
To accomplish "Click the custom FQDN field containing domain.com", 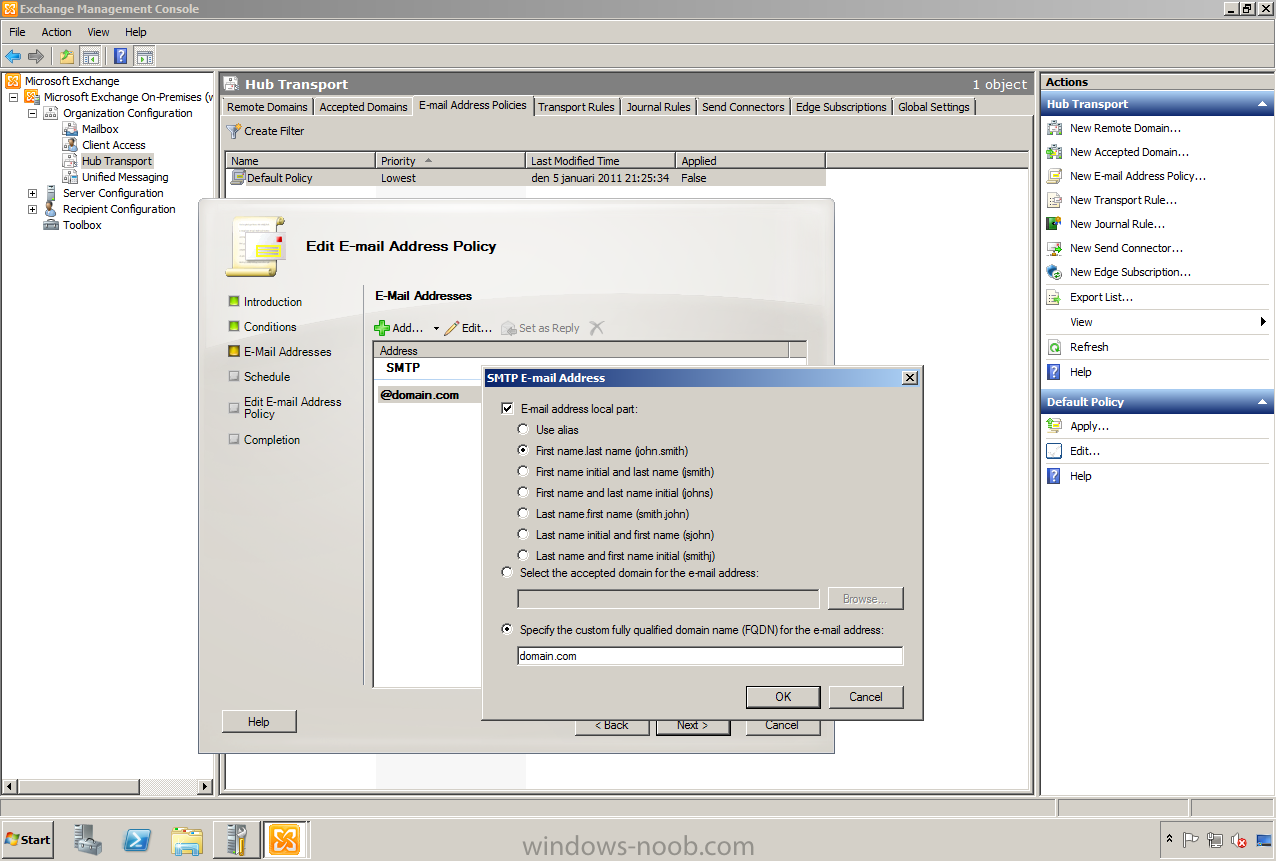I will click(x=710, y=656).
